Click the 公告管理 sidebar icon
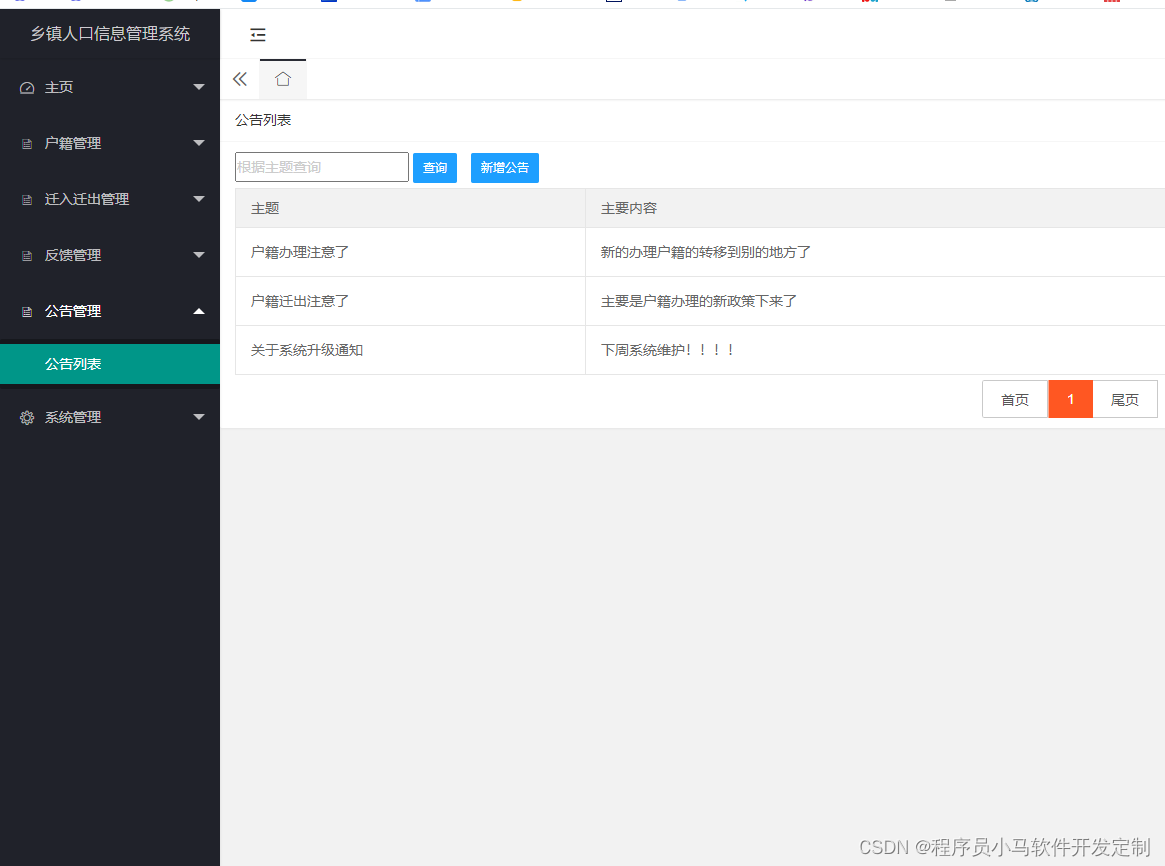The width and height of the screenshot is (1165, 866). 27,311
